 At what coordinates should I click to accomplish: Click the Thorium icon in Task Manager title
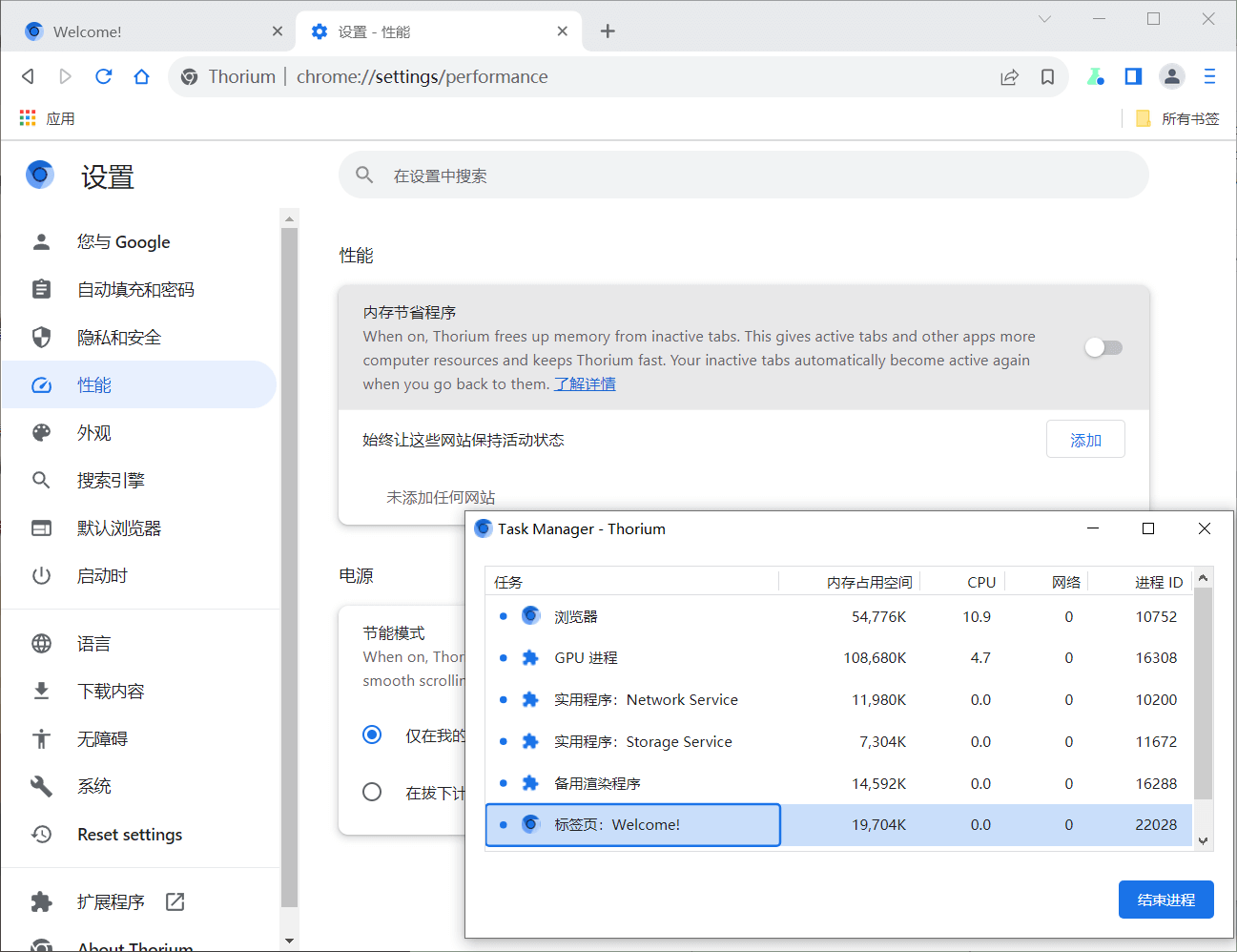[484, 528]
